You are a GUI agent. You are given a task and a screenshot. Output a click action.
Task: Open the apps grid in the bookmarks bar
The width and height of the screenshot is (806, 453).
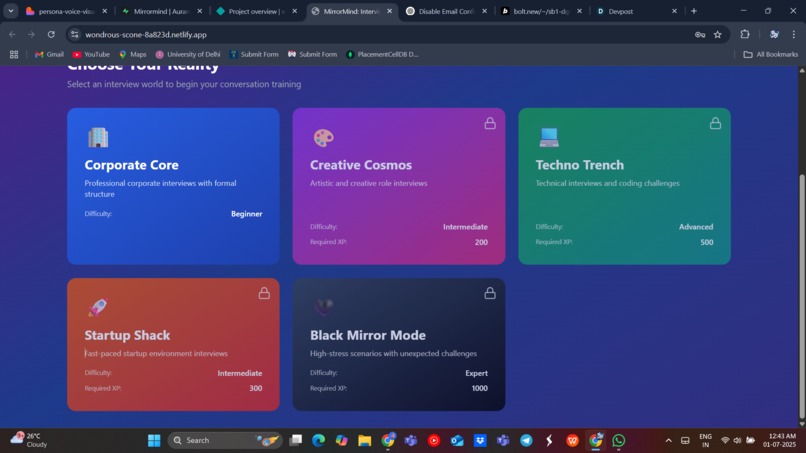click(x=14, y=54)
